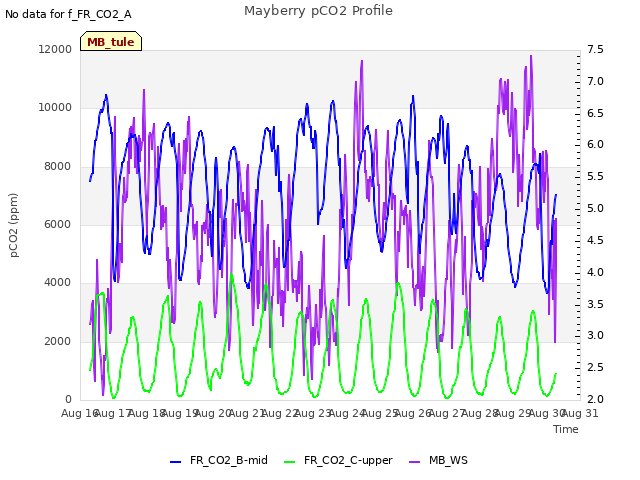Click the 7.0 right-axis tick label
Screen dimensions: 640x480
(596, 81)
